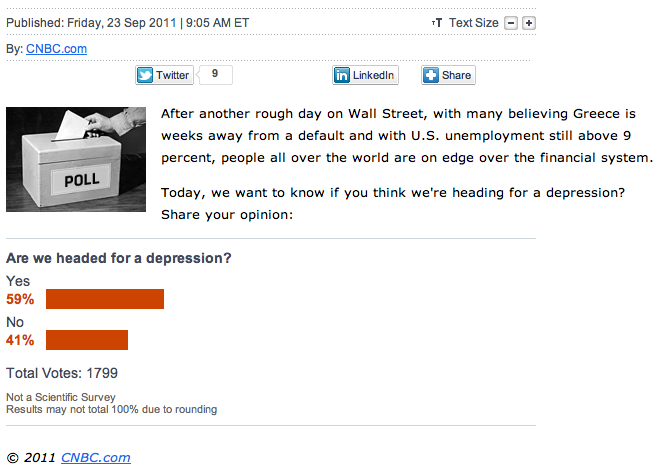Screen dimensions: 670x472
Task: Click the published date and time line
Action: pyautogui.click(x=128, y=23)
